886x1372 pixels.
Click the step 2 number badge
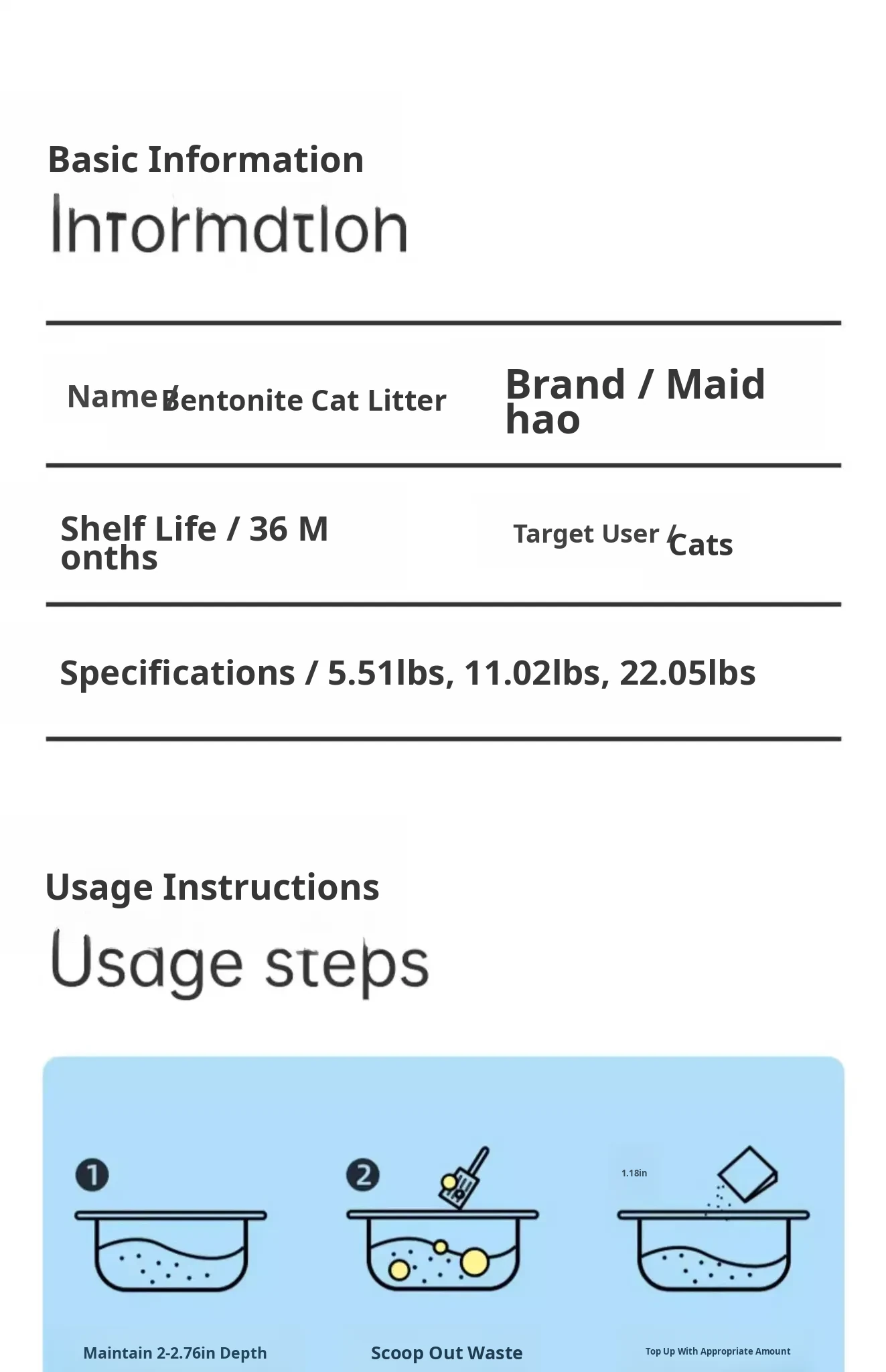pos(363,1175)
